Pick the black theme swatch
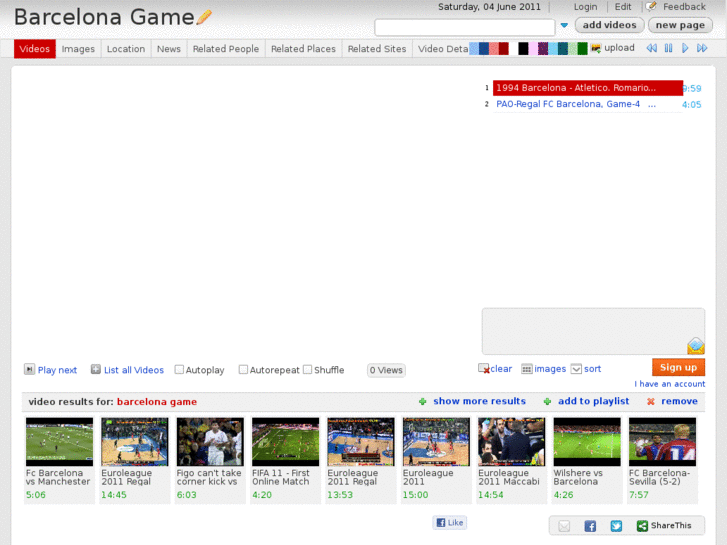727x545 pixels. click(523, 49)
